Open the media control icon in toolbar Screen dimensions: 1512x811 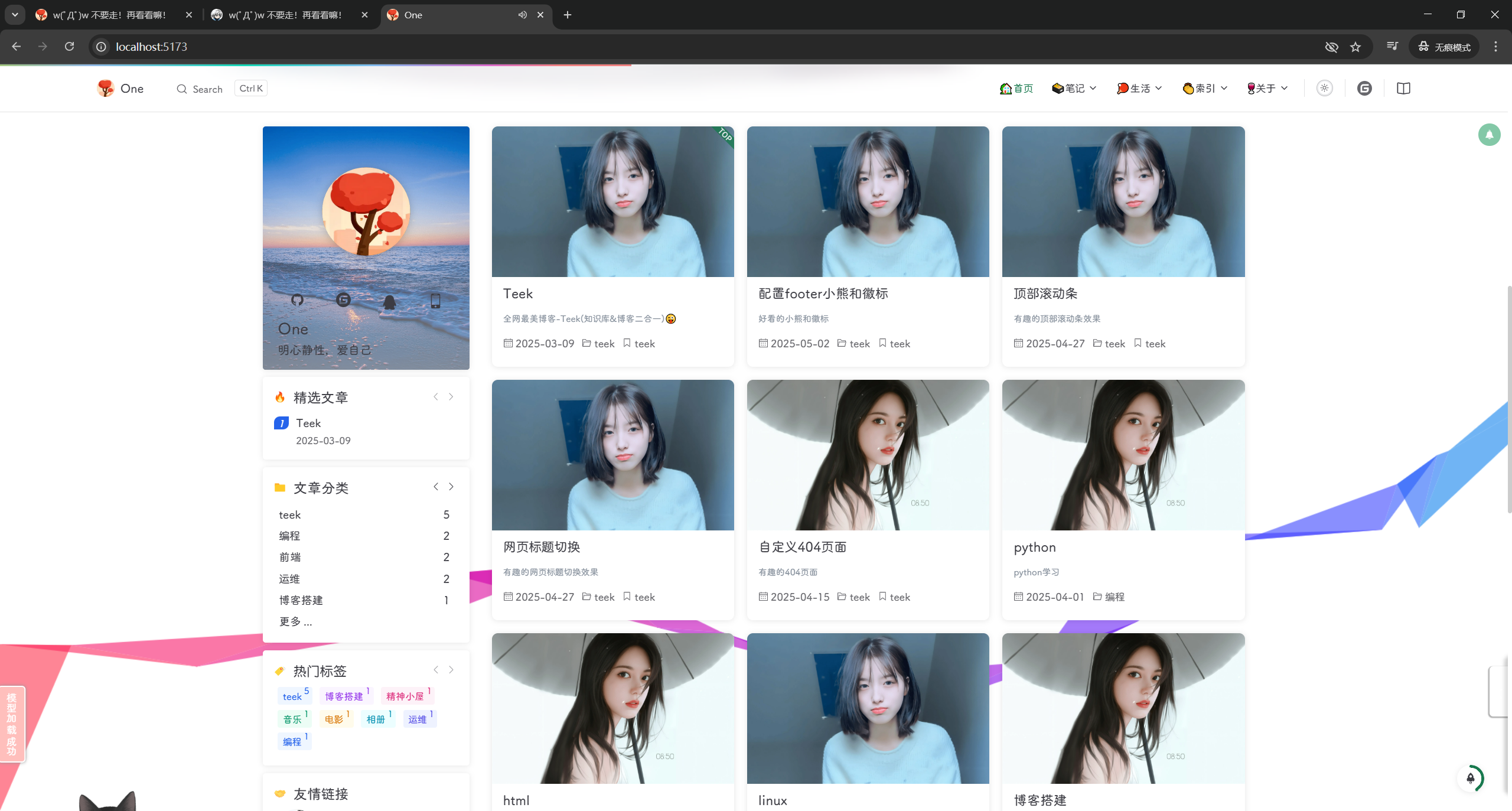tap(1392, 47)
